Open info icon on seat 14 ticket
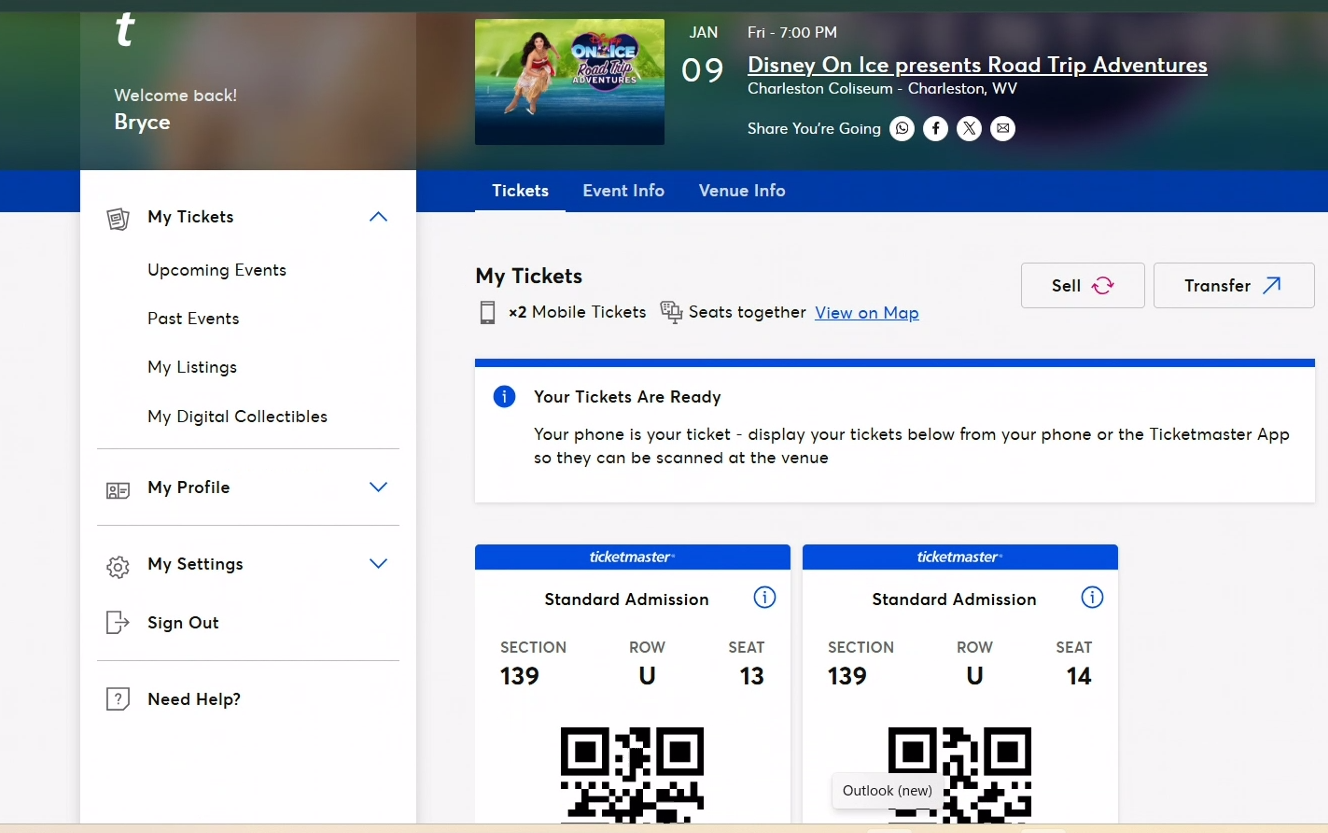 (1092, 598)
